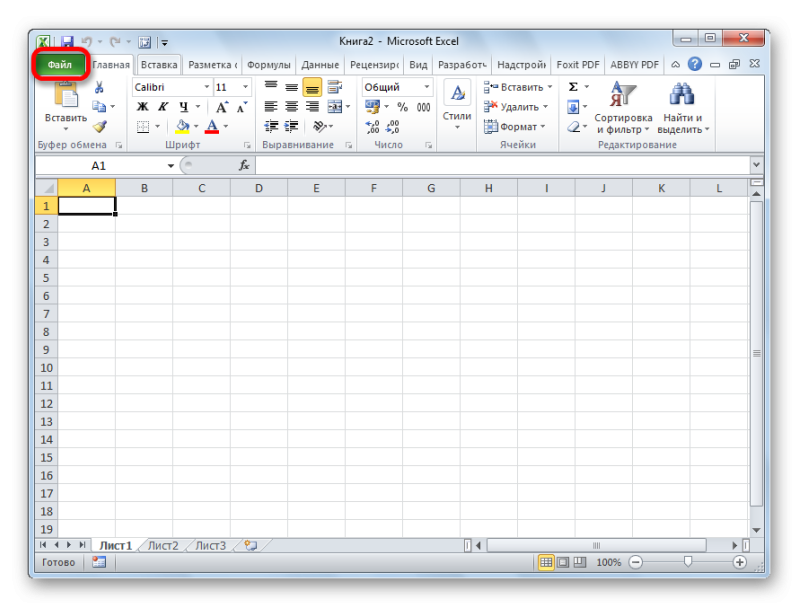Viewport: 800px width, 608px height.
Task: Click inside the formula bar
Action: (x=503, y=165)
